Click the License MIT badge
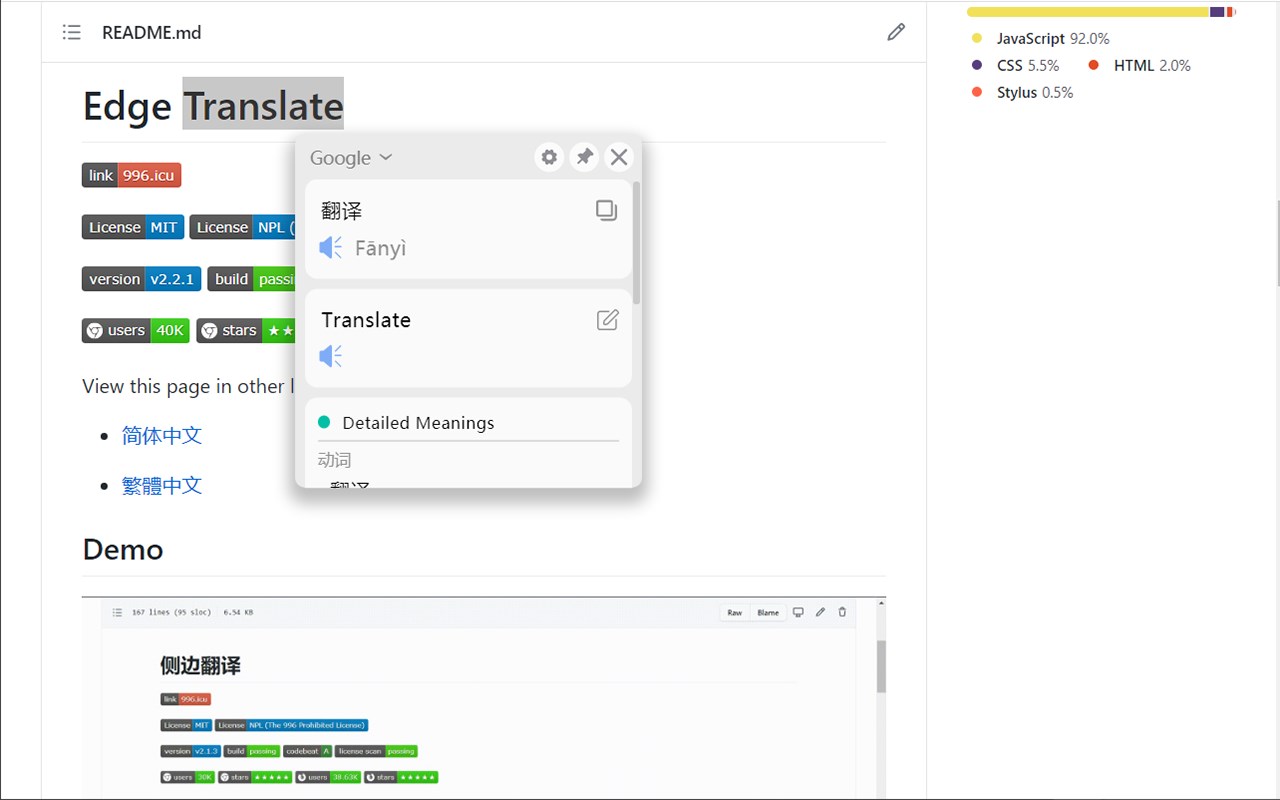The image size is (1280, 800). pos(133,227)
